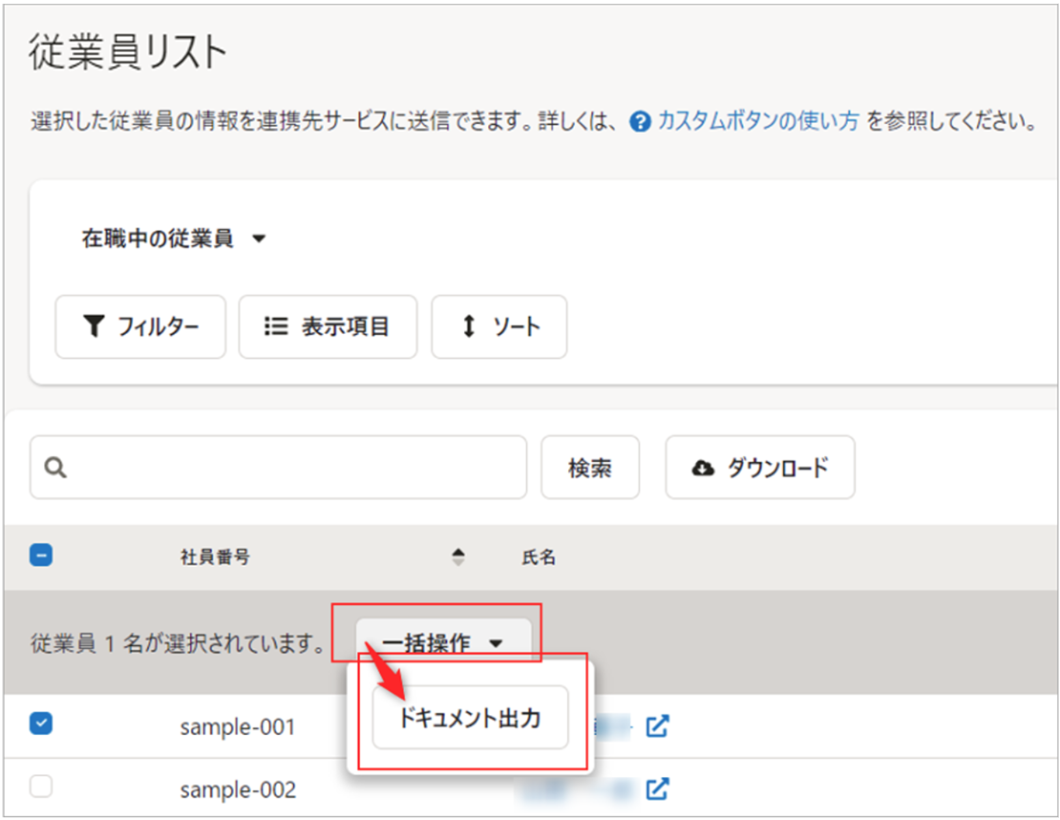
Task: Open the 一括操作 dropdown
Action: [444, 644]
